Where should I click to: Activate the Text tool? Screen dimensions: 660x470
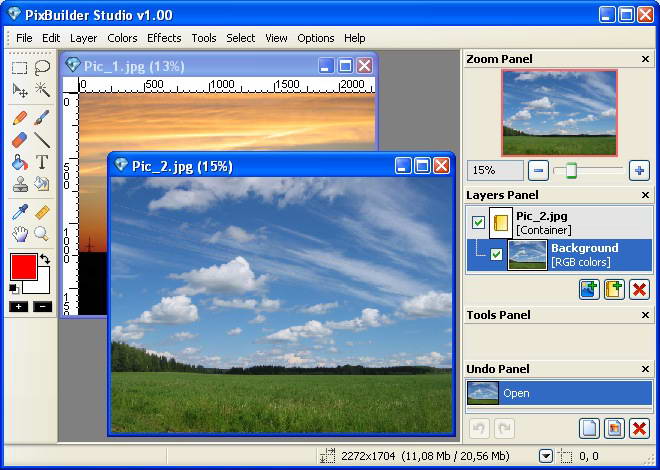(42, 162)
